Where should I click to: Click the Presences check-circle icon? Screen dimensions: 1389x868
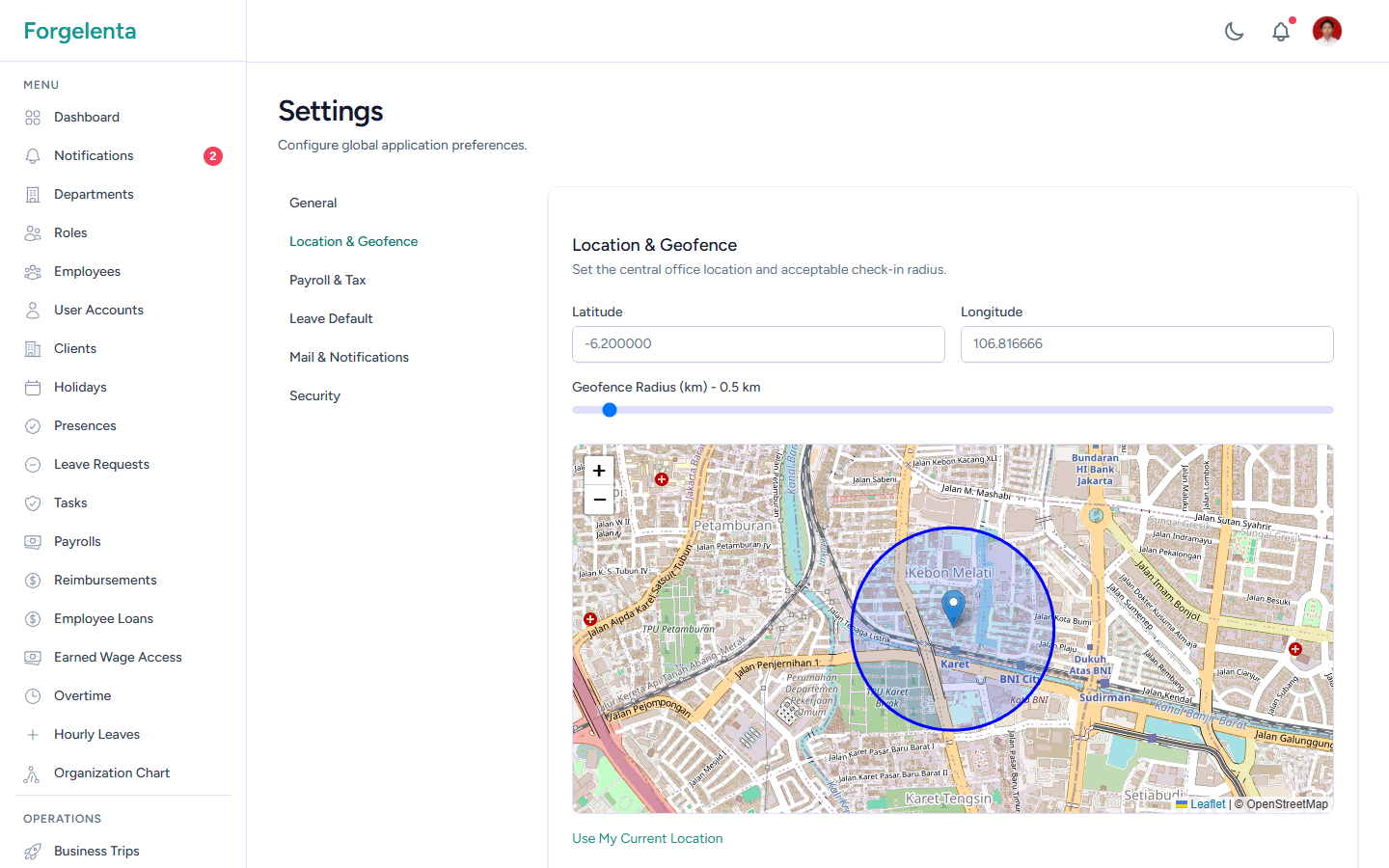click(33, 426)
